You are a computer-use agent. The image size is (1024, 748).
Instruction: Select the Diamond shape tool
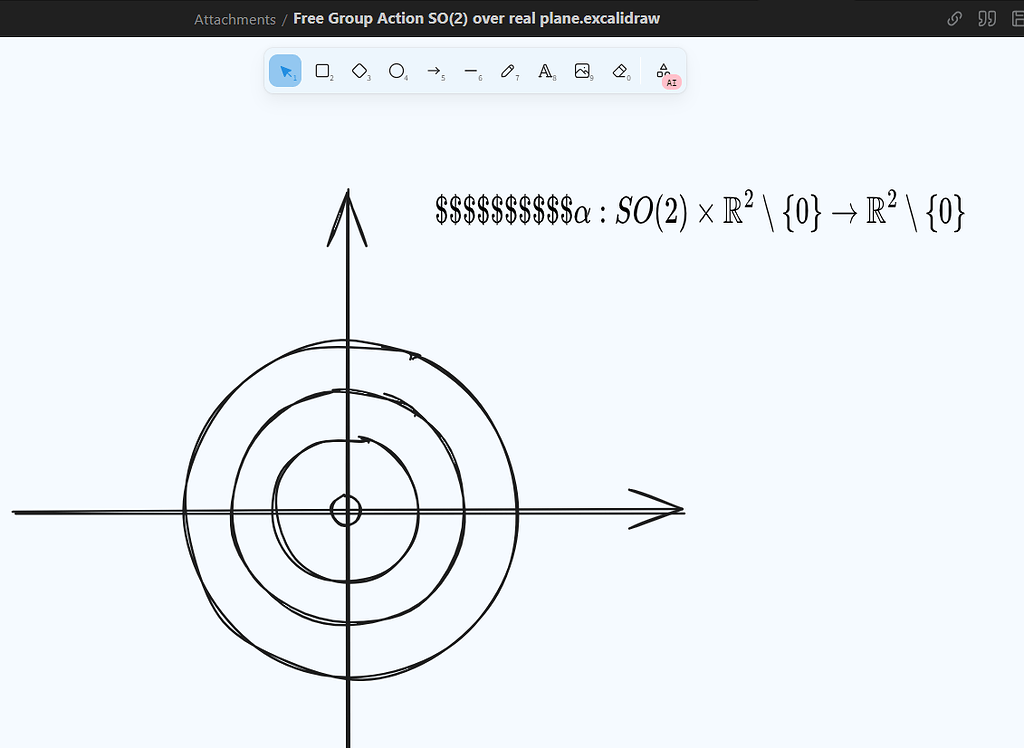point(360,71)
